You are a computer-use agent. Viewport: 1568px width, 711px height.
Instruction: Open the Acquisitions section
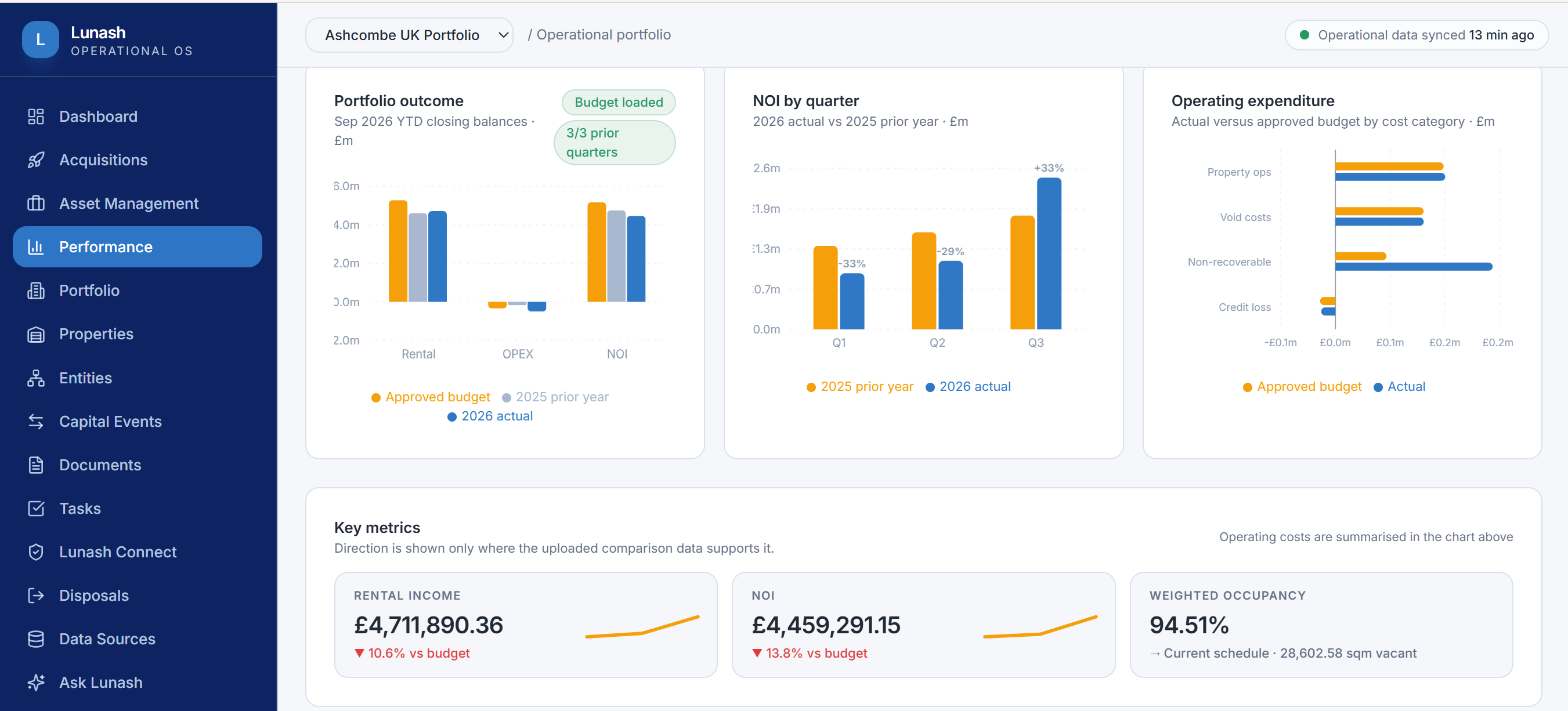click(x=138, y=160)
